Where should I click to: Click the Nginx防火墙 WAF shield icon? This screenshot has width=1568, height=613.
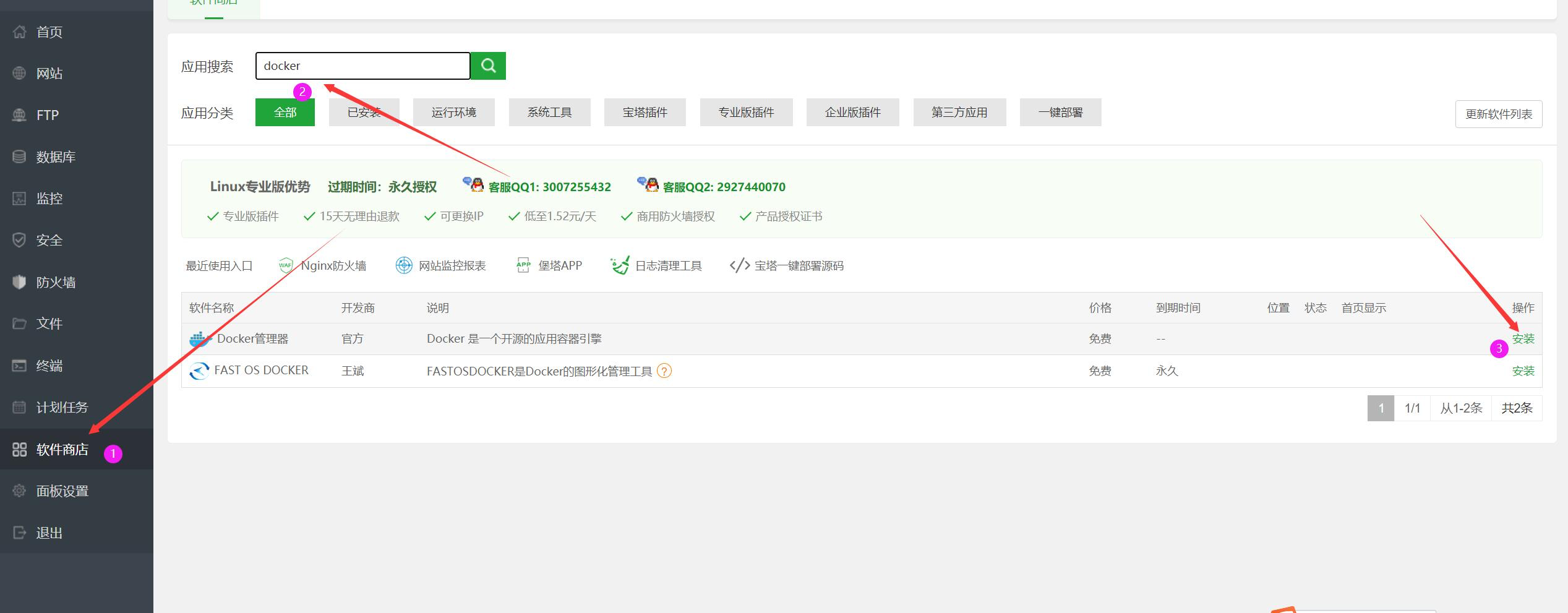pos(286,265)
